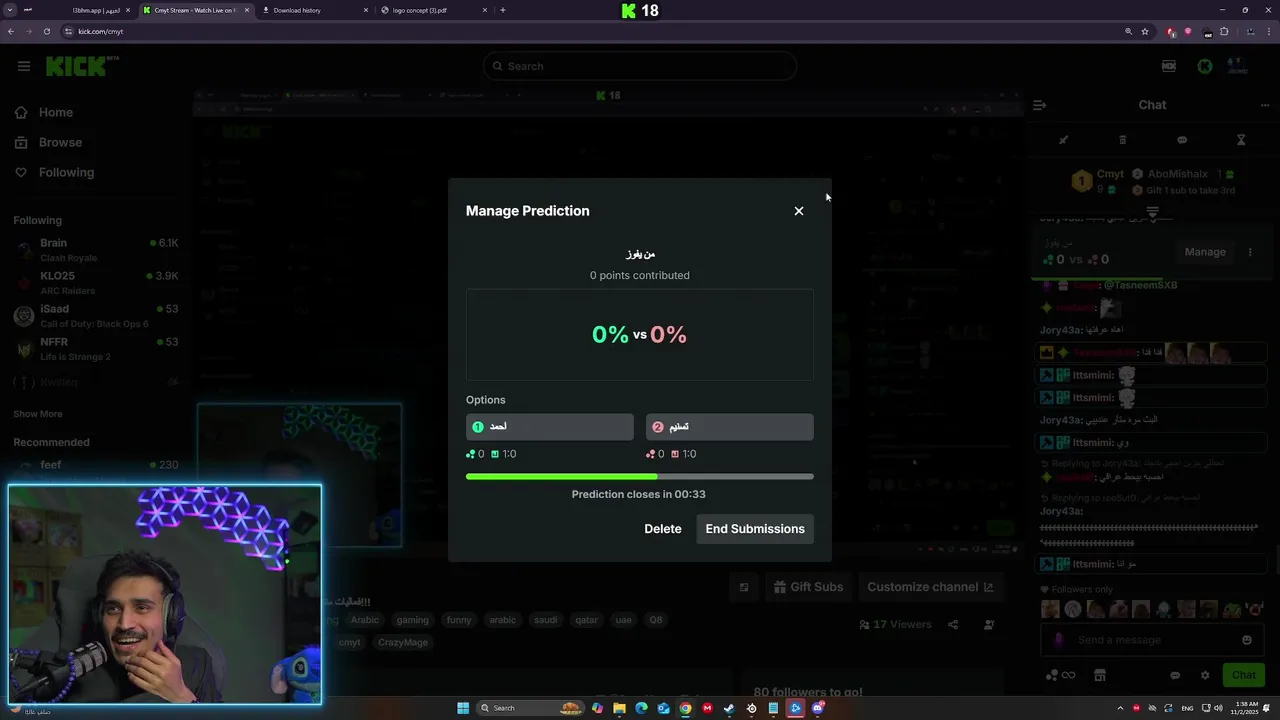Click the qatar tag
Image resolution: width=1280 pixels, height=720 pixels.
pos(586,620)
